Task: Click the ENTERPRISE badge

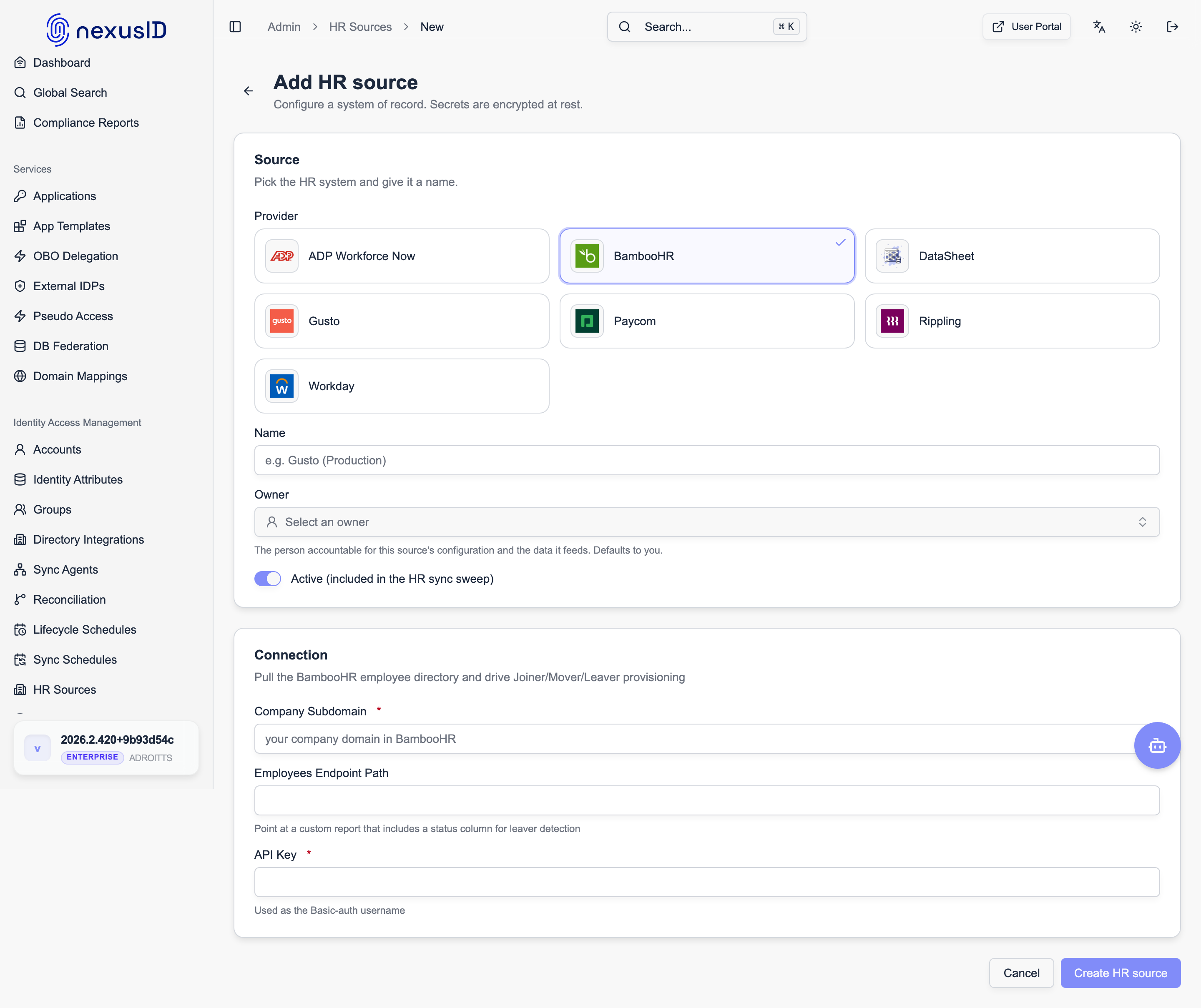Action: 92,757
